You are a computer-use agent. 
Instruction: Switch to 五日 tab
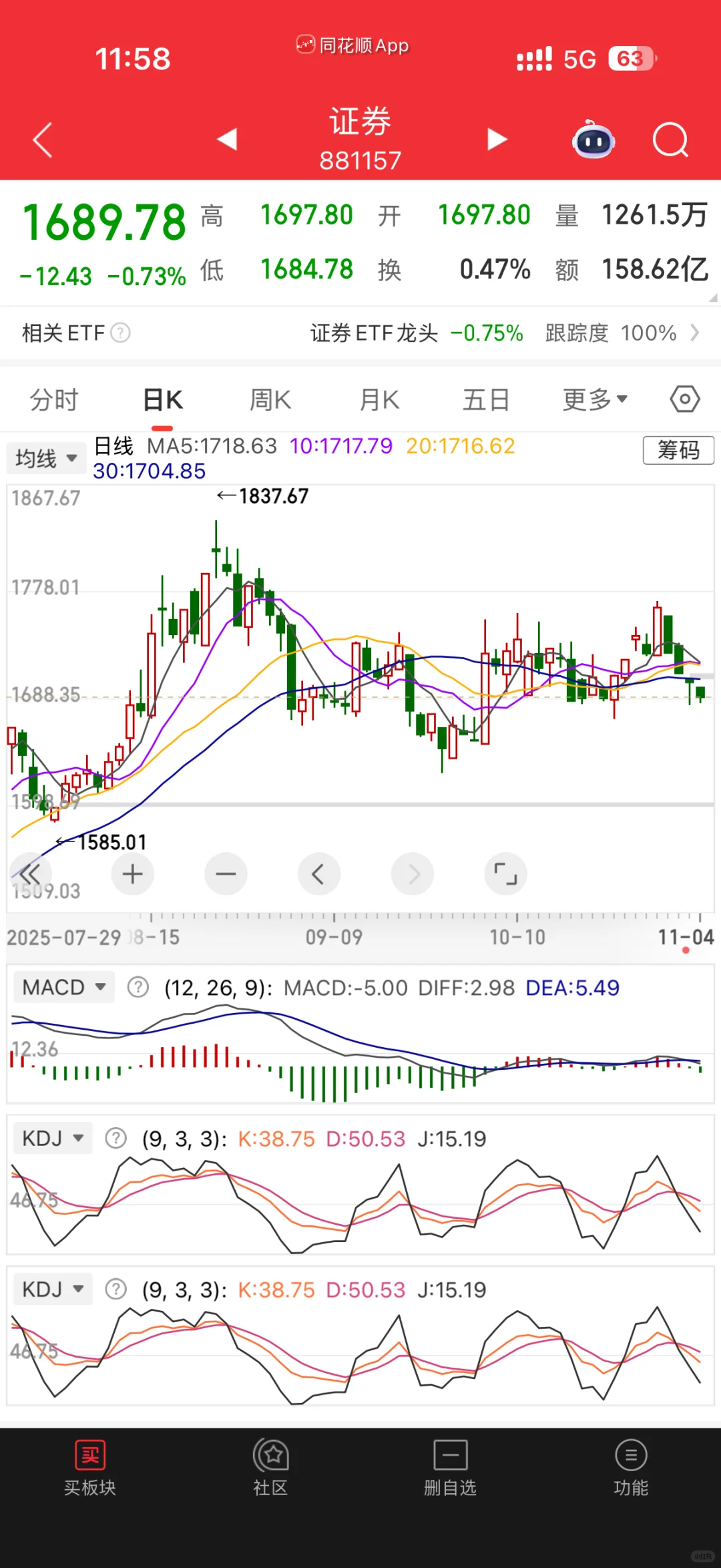[486, 400]
